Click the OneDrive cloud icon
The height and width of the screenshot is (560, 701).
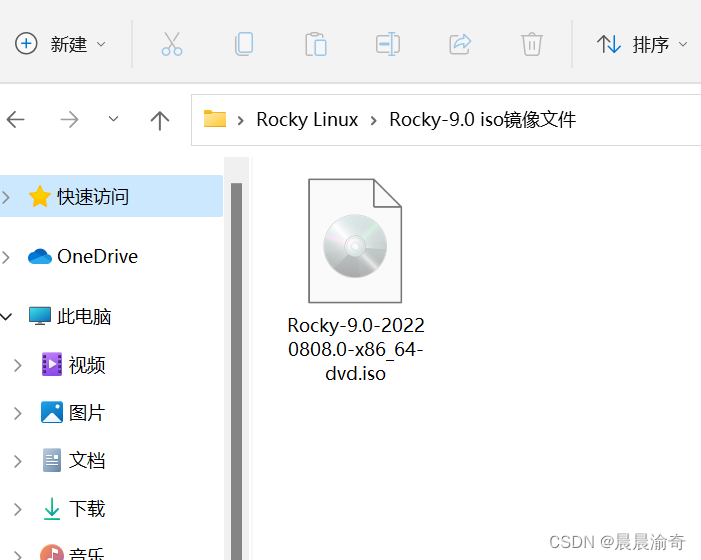40,257
